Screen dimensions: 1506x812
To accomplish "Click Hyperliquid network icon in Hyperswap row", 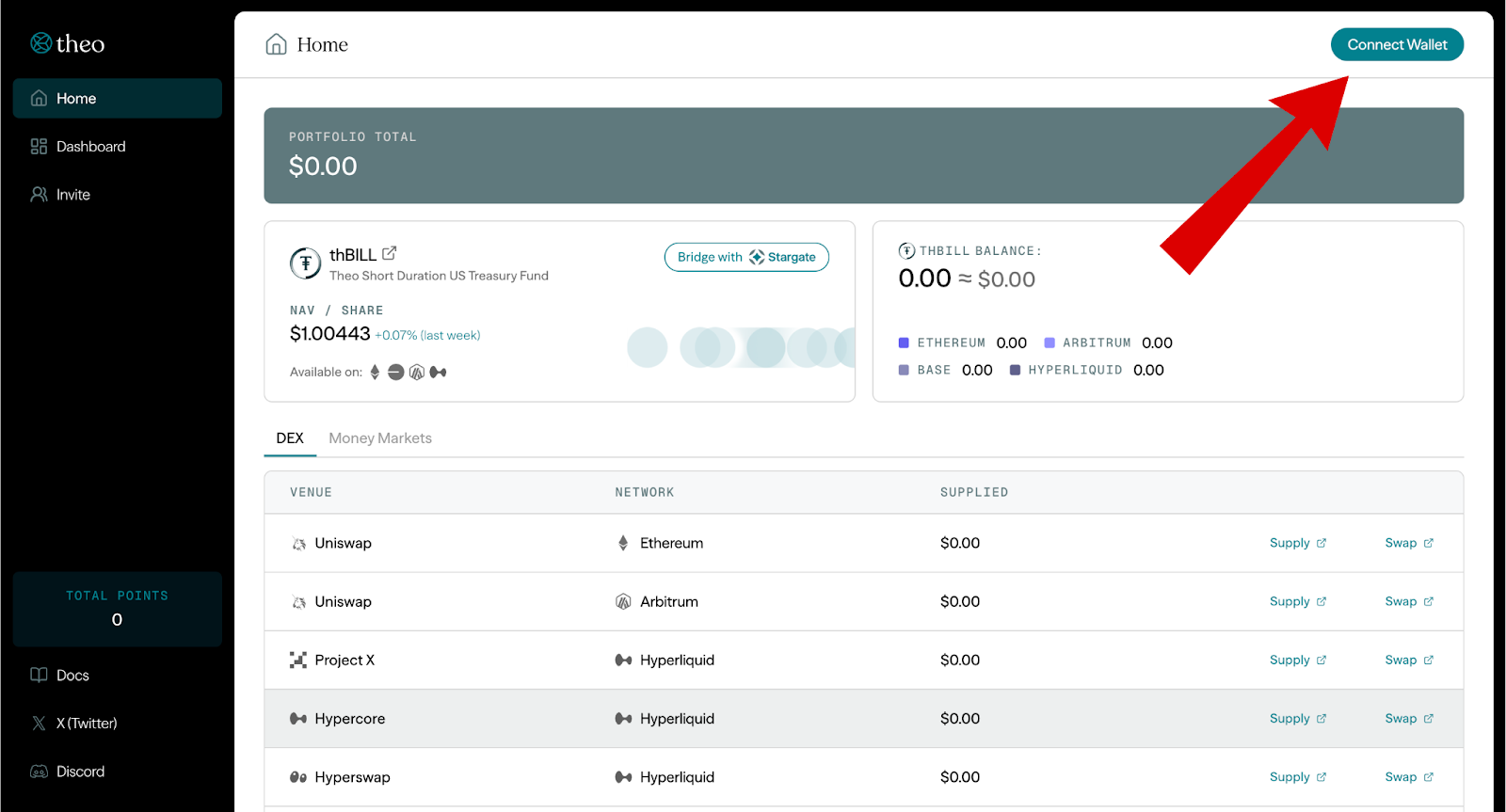I will [x=623, y=777].
